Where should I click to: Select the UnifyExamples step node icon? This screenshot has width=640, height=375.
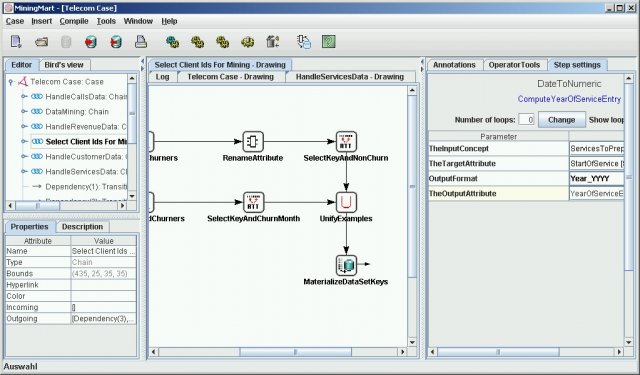point(346,202)
